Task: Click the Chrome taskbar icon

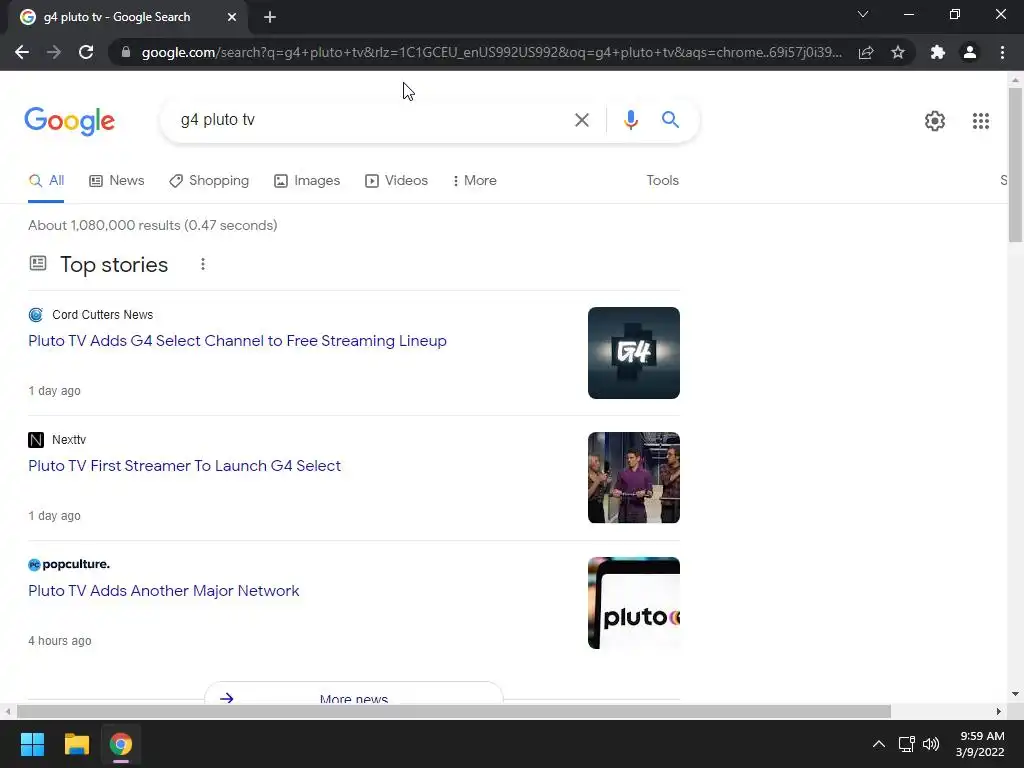Action: pos(120,744)
